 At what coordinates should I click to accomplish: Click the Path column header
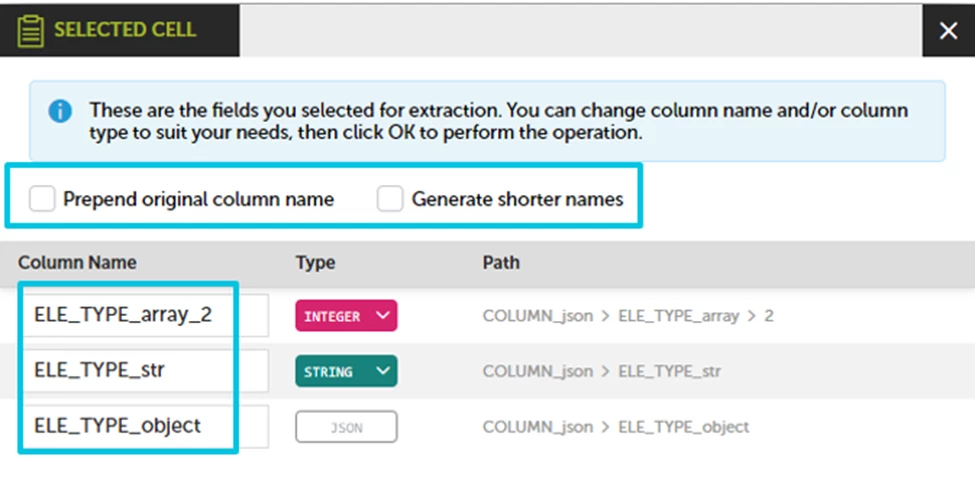pyautogui.click(x=501, y=263)
